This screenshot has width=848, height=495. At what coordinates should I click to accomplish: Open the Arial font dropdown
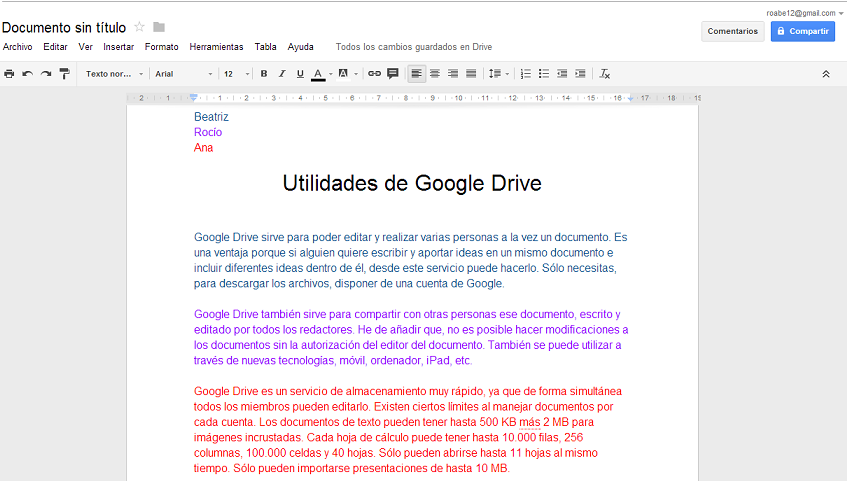point(184,74)
